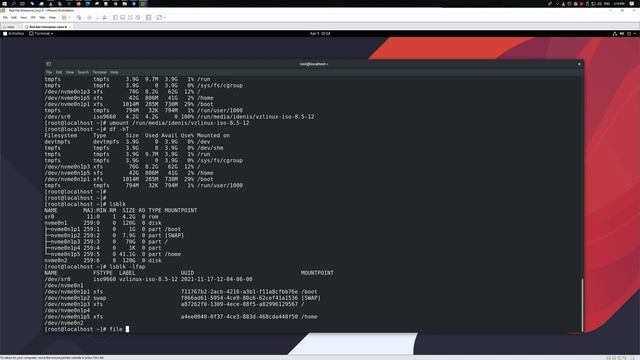Viewport: 640px width, 360px height.
Task: Open the terminal Help menu
Action: click(x=114, y=72)
